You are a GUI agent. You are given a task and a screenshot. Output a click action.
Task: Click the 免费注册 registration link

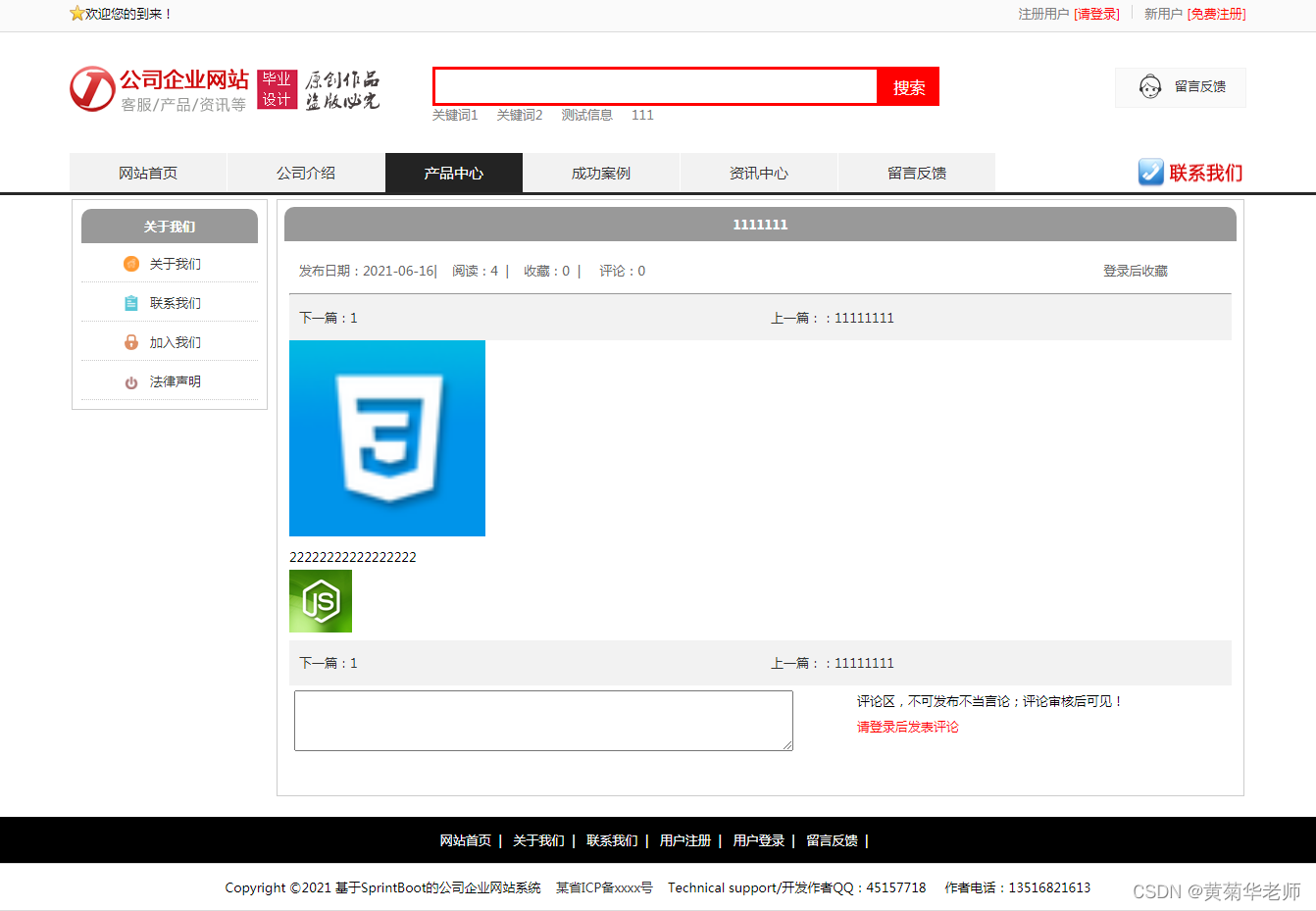pyautogui.click(x=1215, y=15)
